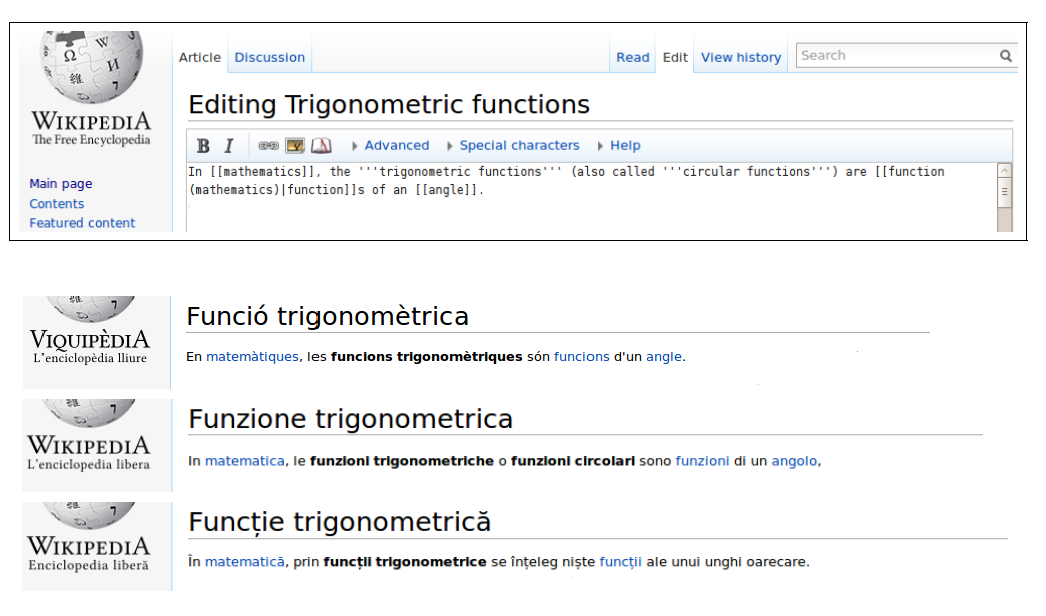This screenshot has height=616, width=1046.
Task: Click the search magnifier icon
Action: (x=1006, y=56)
